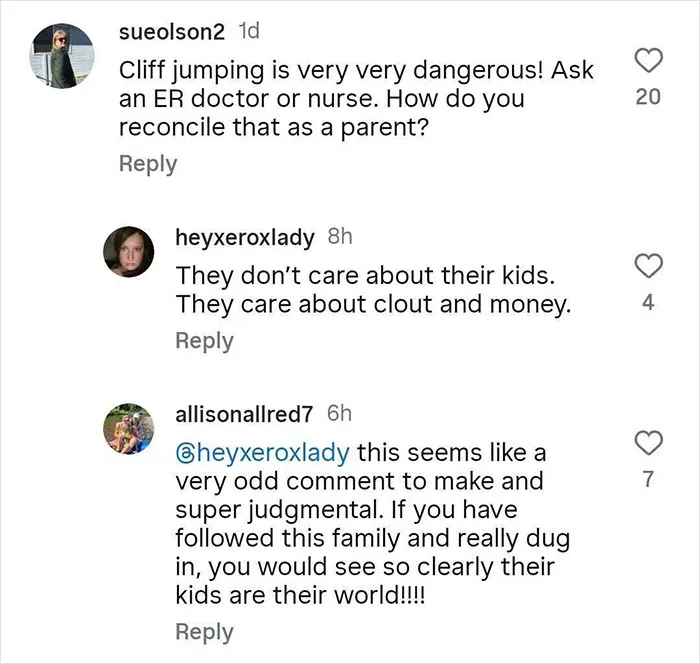Click the 1d timestamp next to sueolson2
Image resolution: width=700 pixels, height=664 pixels.
[x=249, y=31]
